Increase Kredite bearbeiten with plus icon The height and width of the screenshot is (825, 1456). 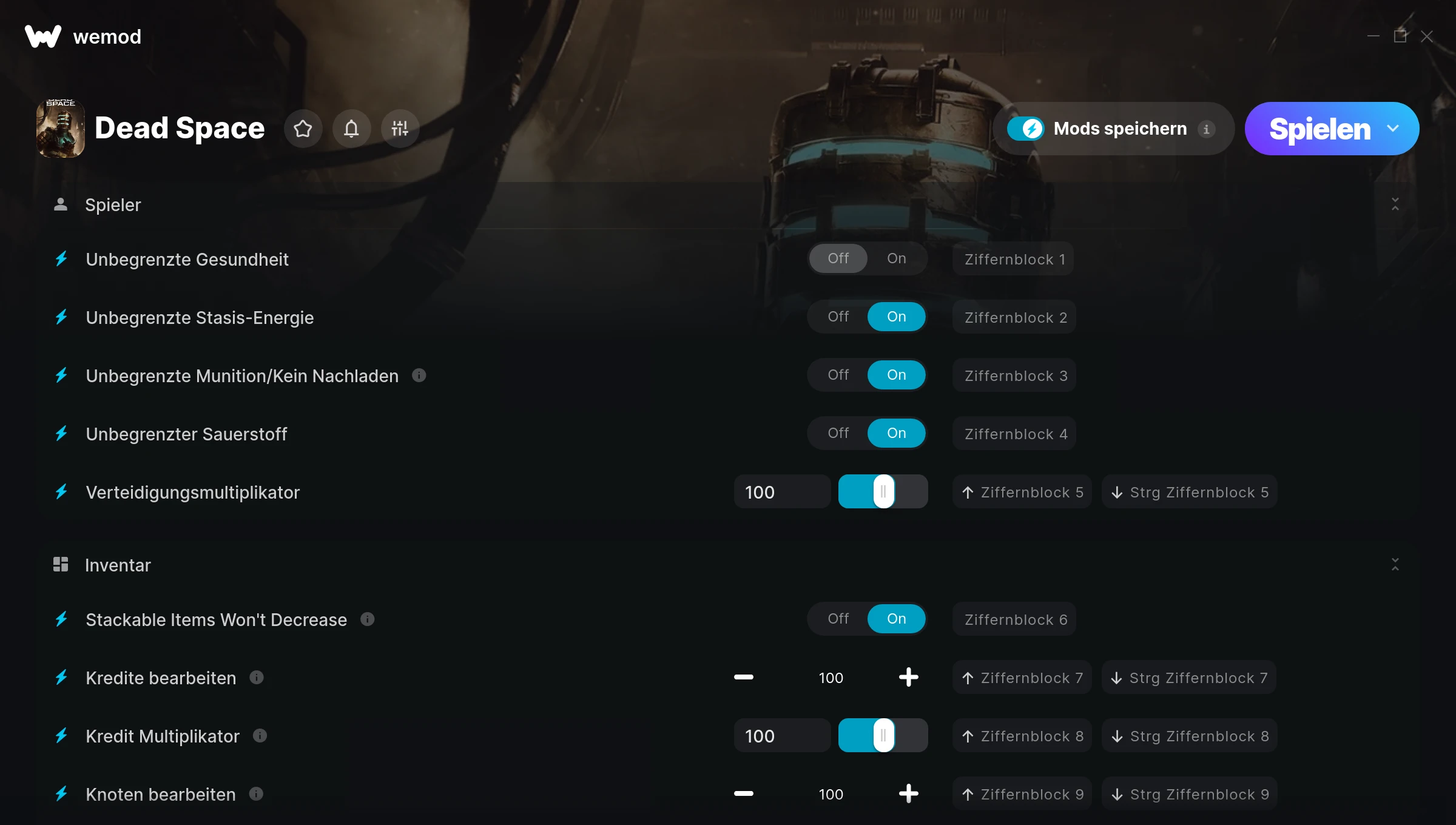[x=908, y=677]
